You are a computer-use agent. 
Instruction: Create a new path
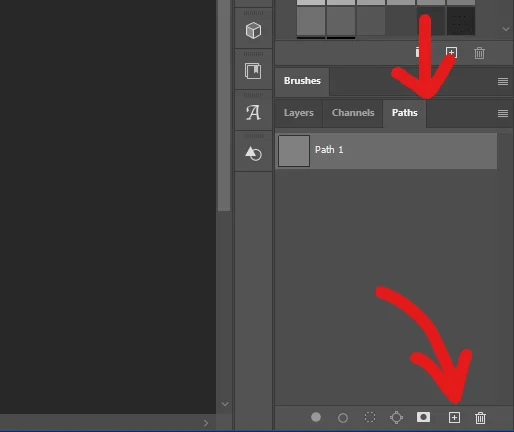coord(454,417)
